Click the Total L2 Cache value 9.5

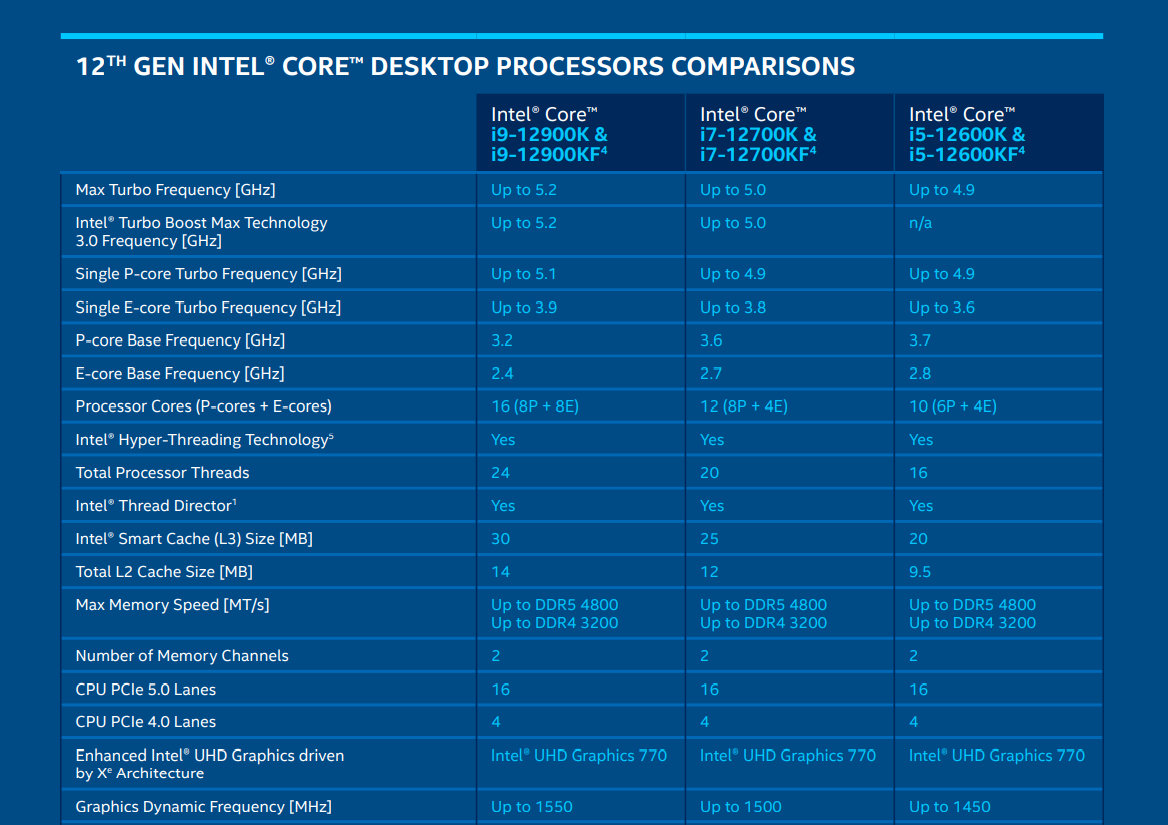tap(920, 572)
